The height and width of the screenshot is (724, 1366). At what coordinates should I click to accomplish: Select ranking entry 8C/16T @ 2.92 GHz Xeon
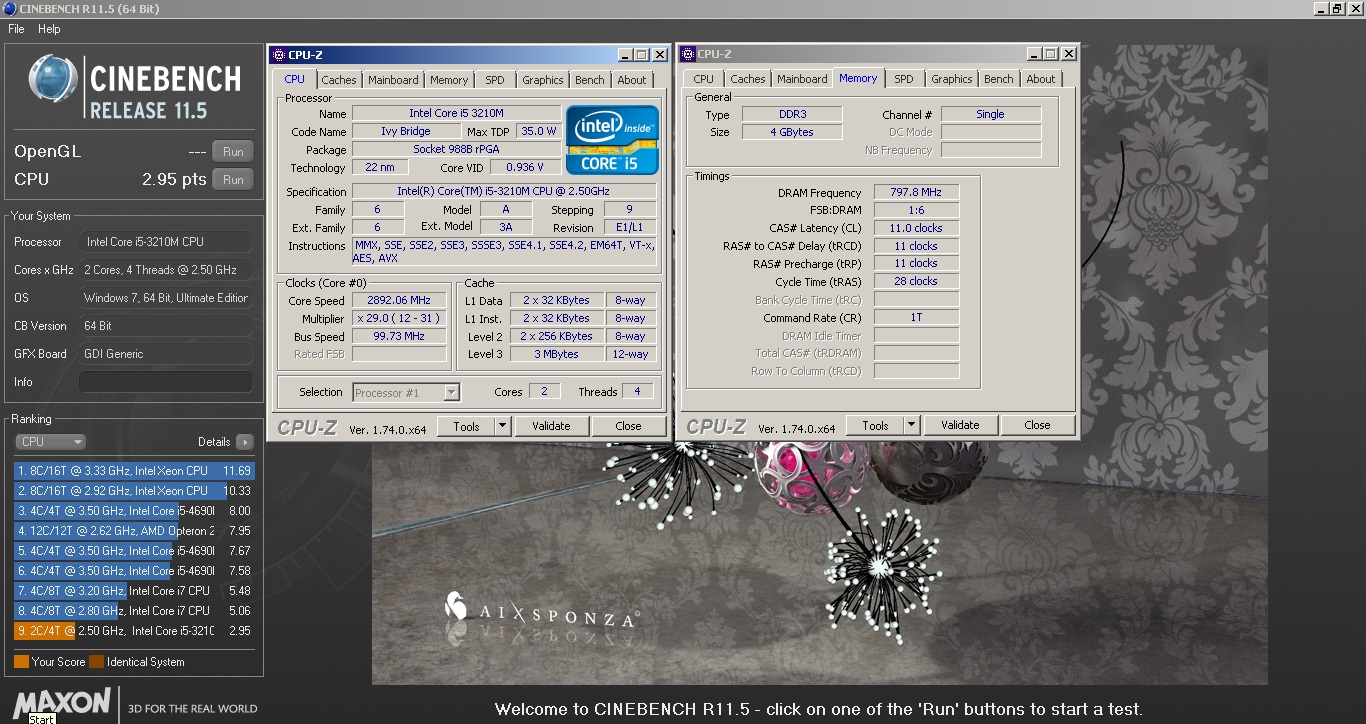click(x=134, y=490)
